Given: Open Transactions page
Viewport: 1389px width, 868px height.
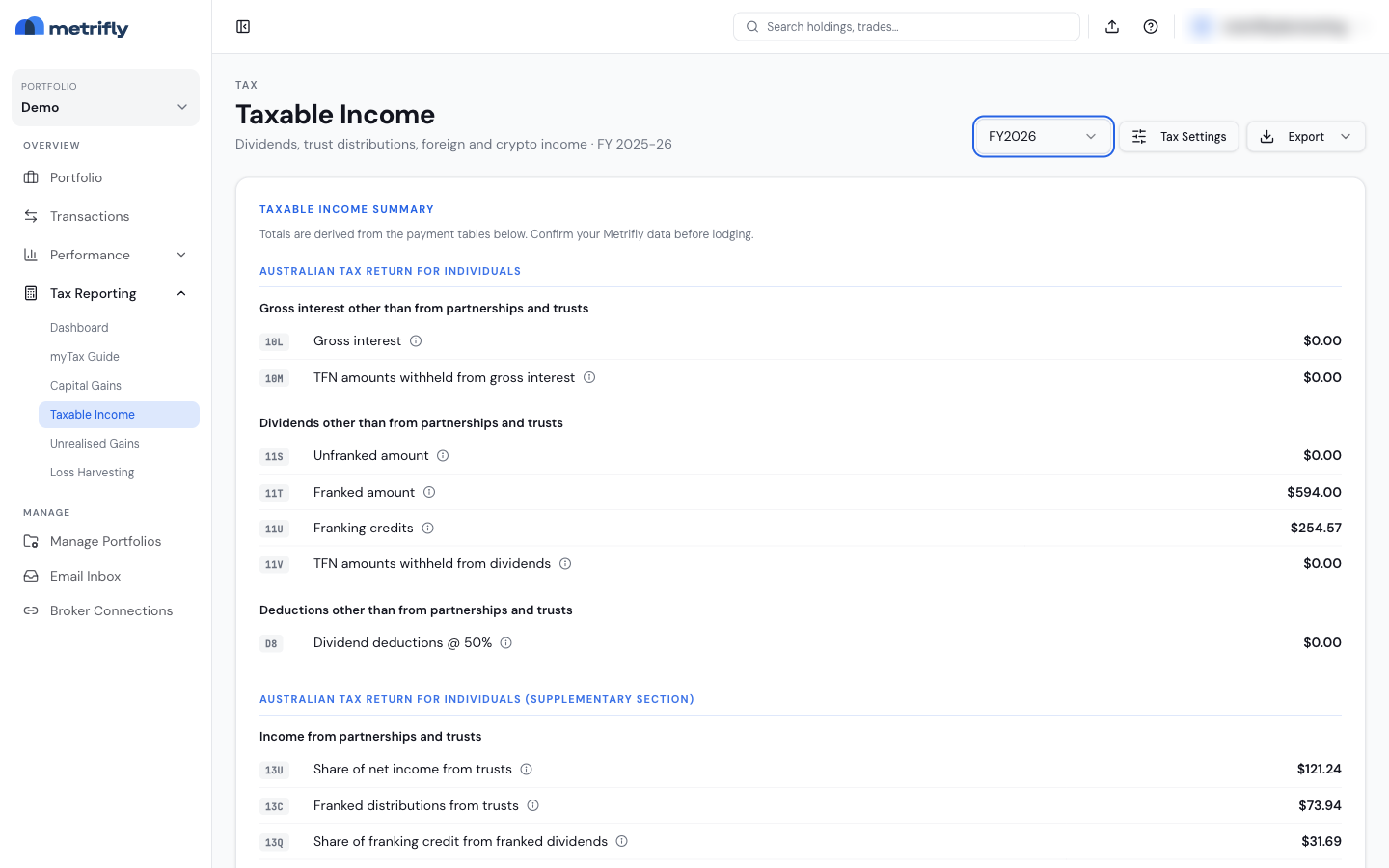Looking at the screenshot, I should (x=105, y=216).
